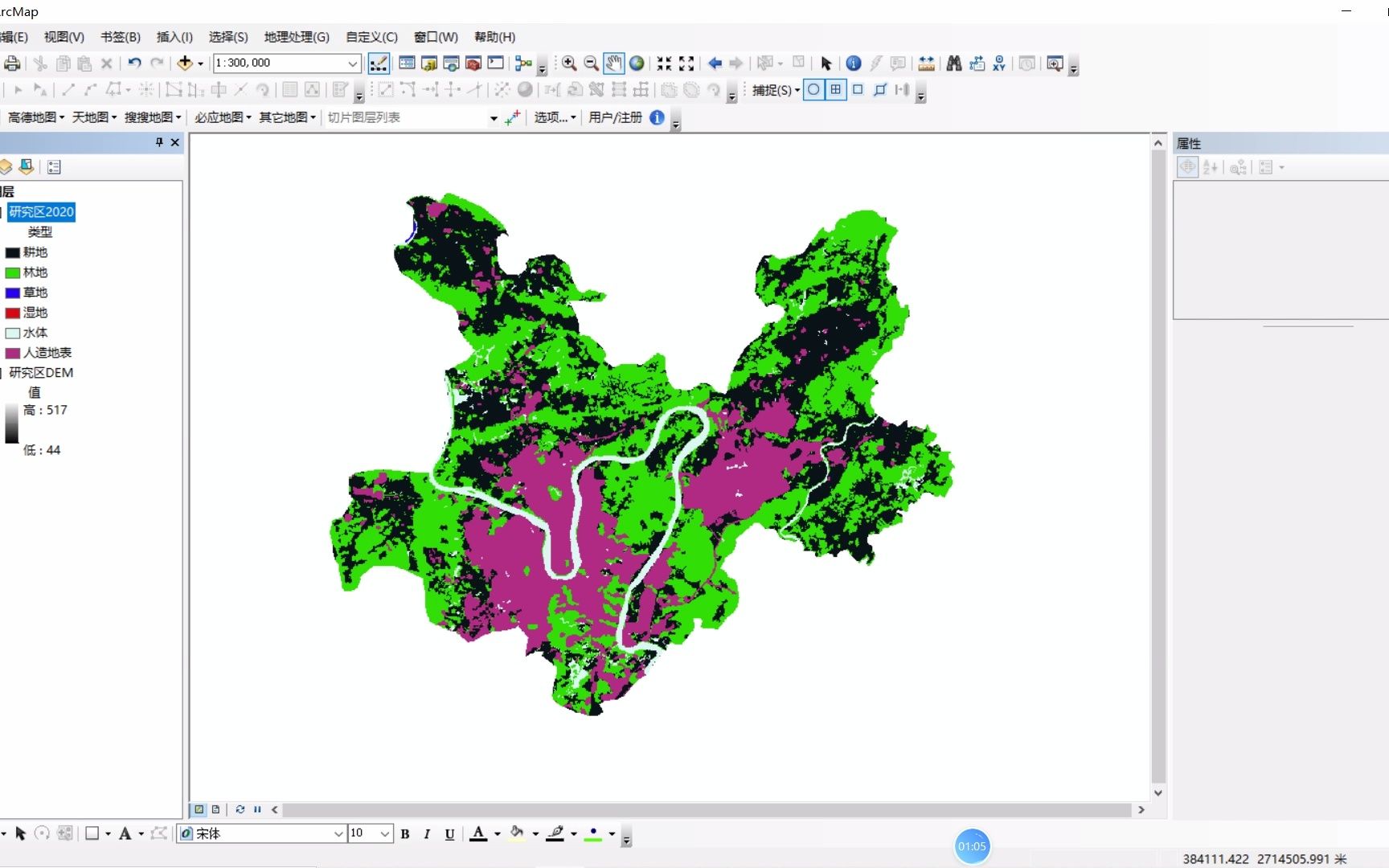Viewport: 1389px width, 868px height.
Task: Open the 视图(V) menu
Action: click(64, 37)
